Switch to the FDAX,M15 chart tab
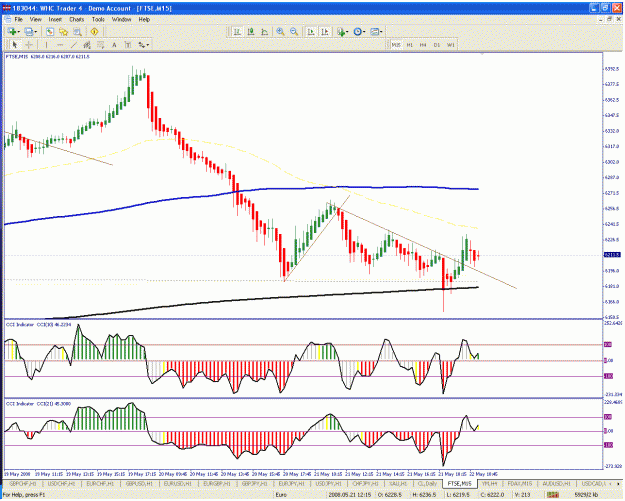 [x=519, y=483]
